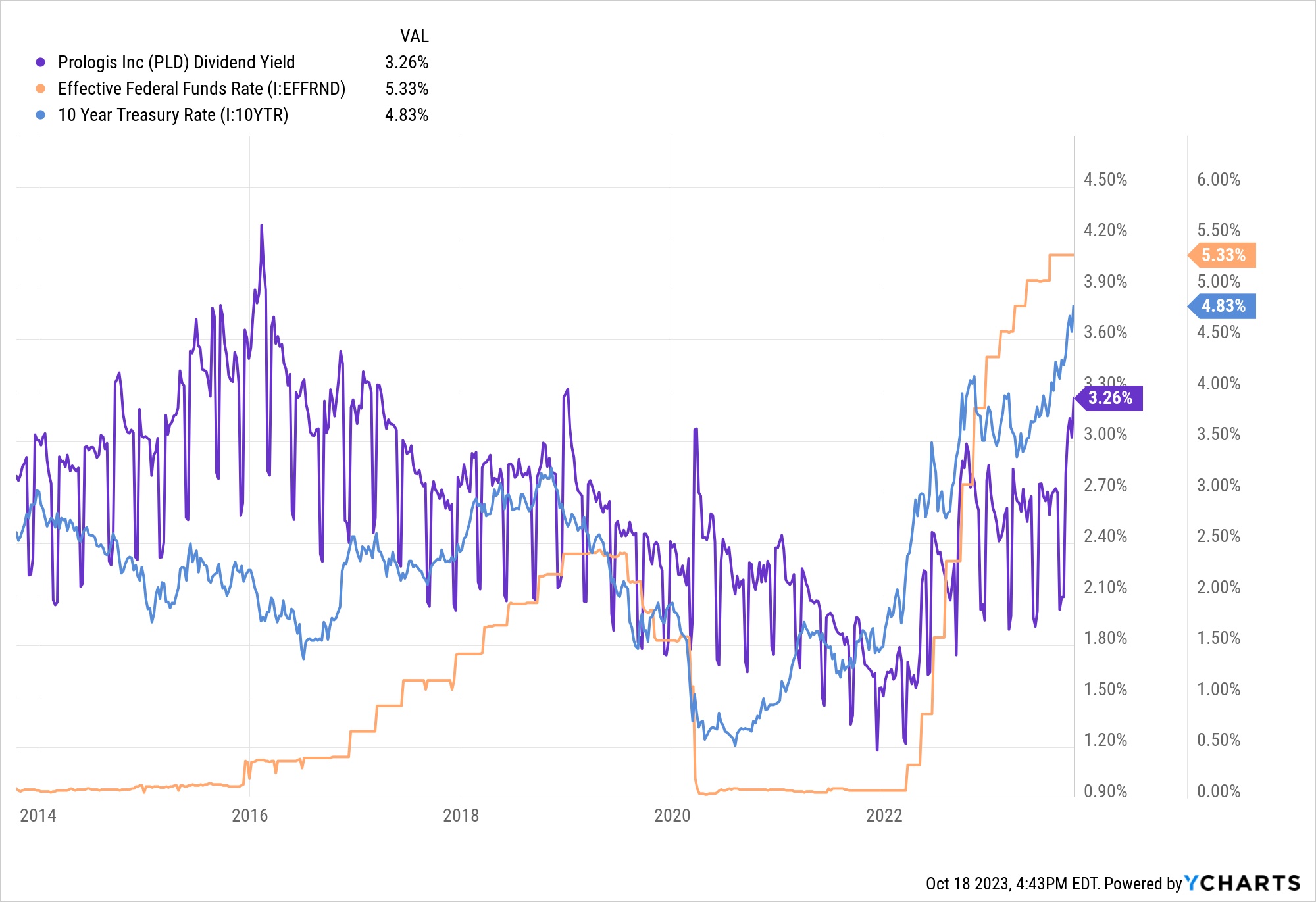Click the 2018 x-axis label
The width and height of the screenshot is (1316, 902).
[461, 816]
